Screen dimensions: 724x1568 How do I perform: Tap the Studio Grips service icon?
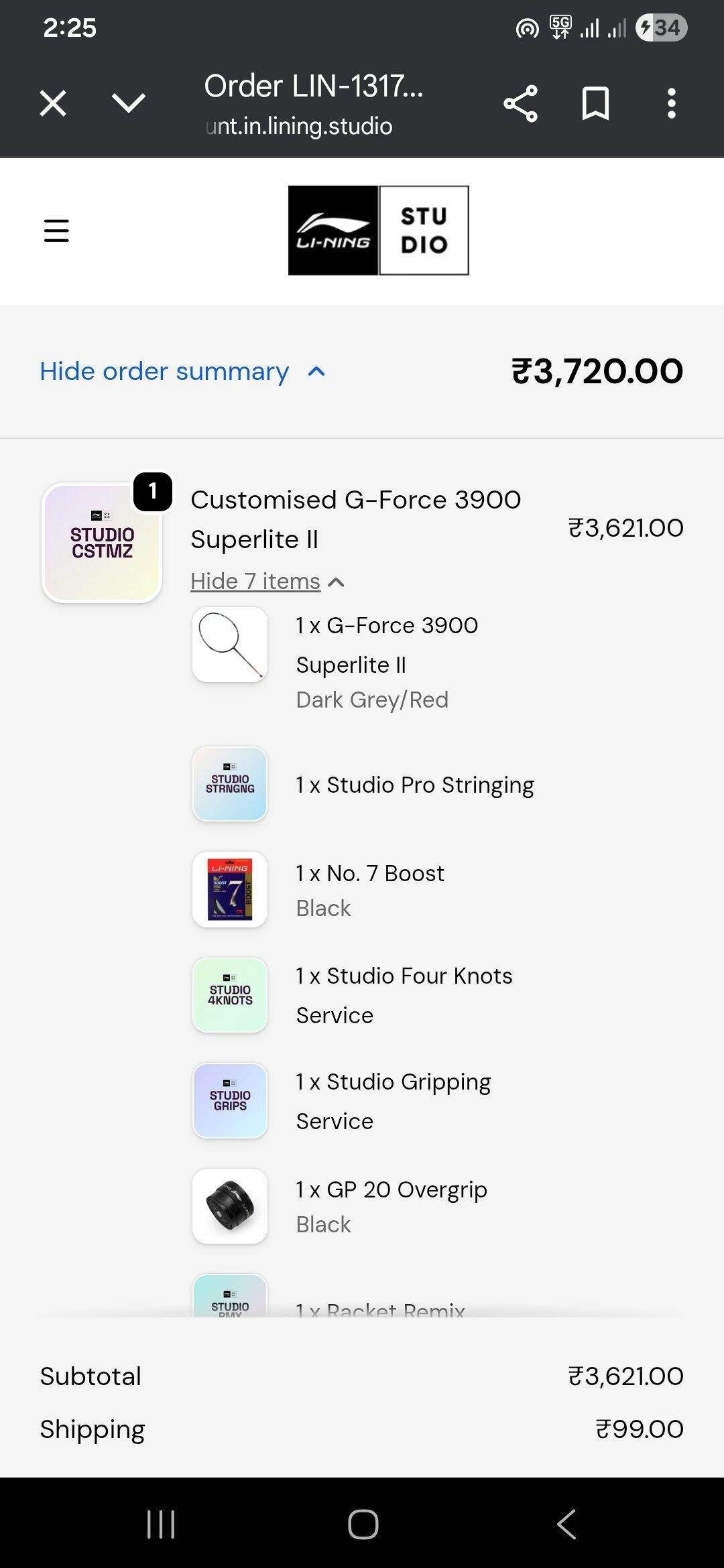pyautogui.click(x=230, y=1101)
